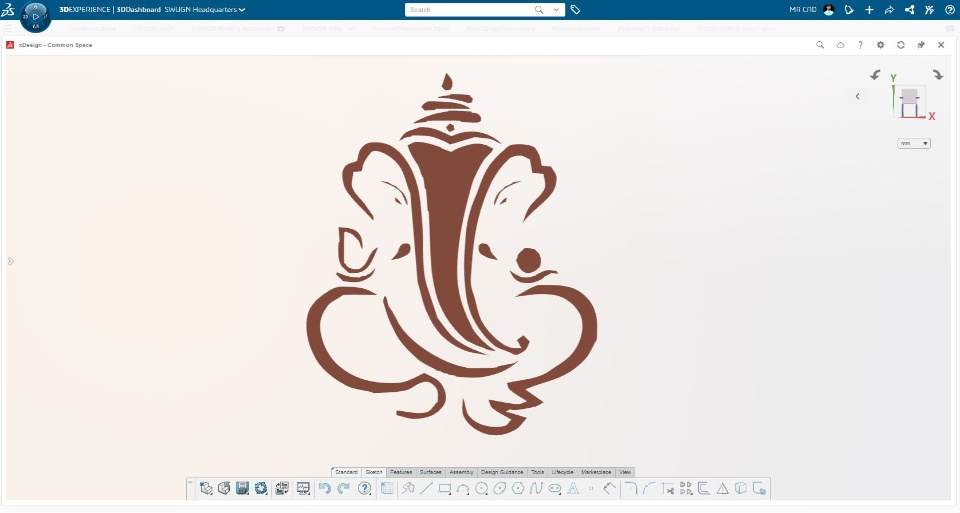Select the Polygon sketch tool
This screenshot has height=513, width=960.
518,488
